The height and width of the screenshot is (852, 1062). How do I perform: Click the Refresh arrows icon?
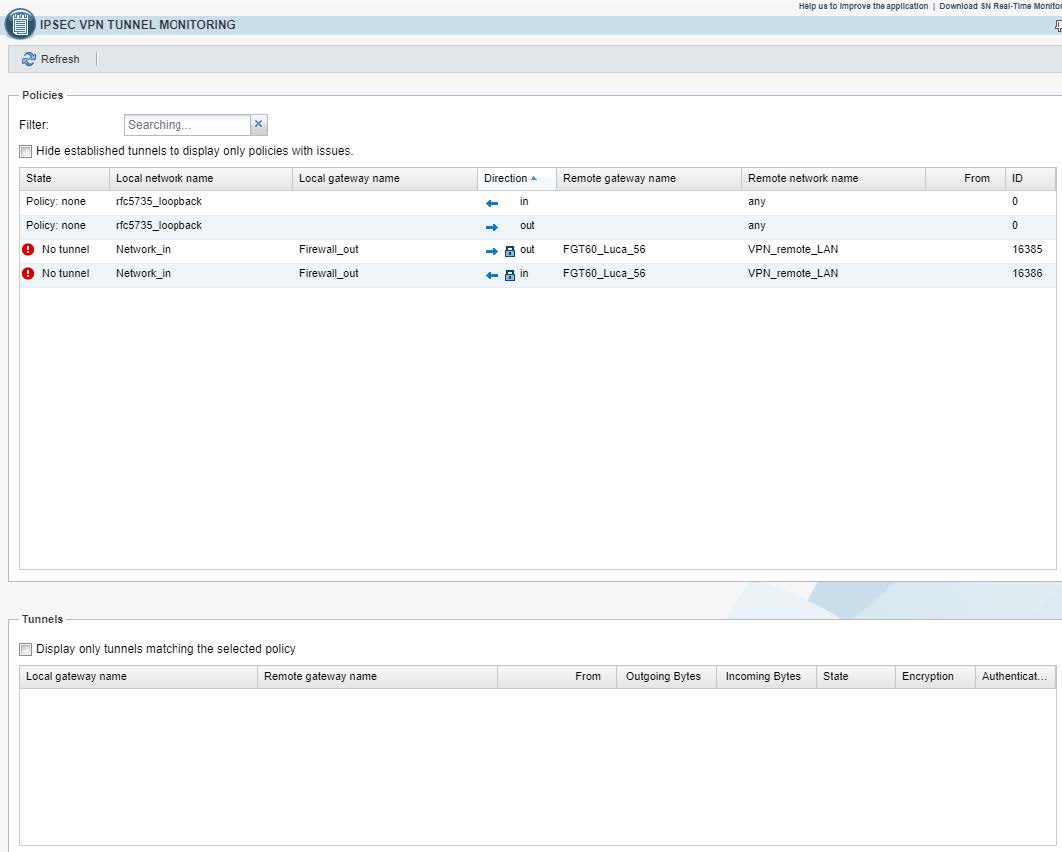(x=28, y=60)
